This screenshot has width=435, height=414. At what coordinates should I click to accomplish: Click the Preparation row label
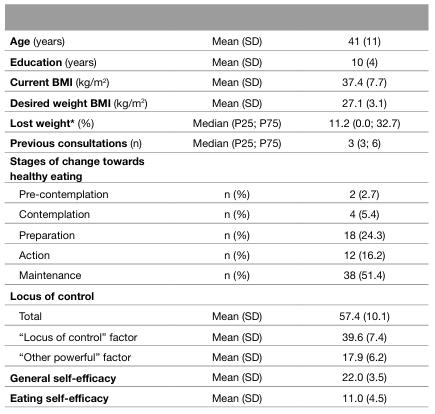(x=47, y=235)
